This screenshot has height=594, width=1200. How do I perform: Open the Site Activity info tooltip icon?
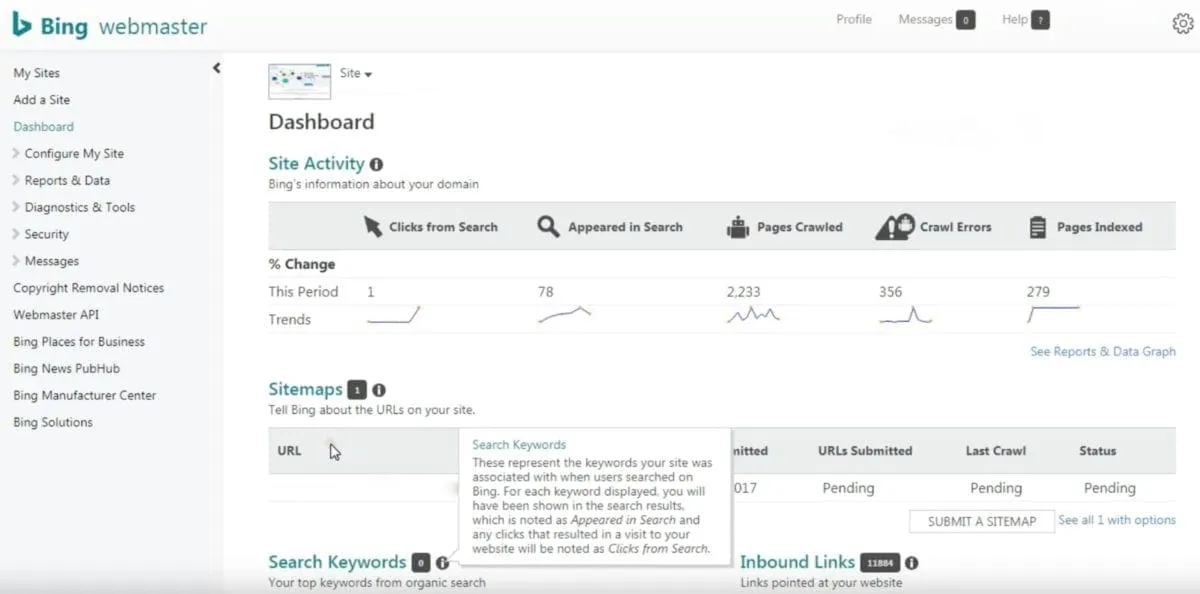(376, 164)
